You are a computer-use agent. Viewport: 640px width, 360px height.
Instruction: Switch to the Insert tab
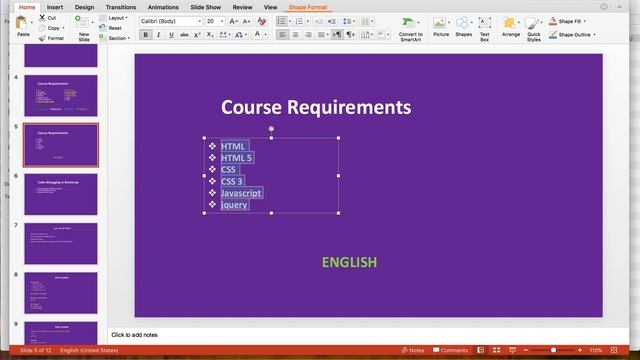click(x=55, y=7)
